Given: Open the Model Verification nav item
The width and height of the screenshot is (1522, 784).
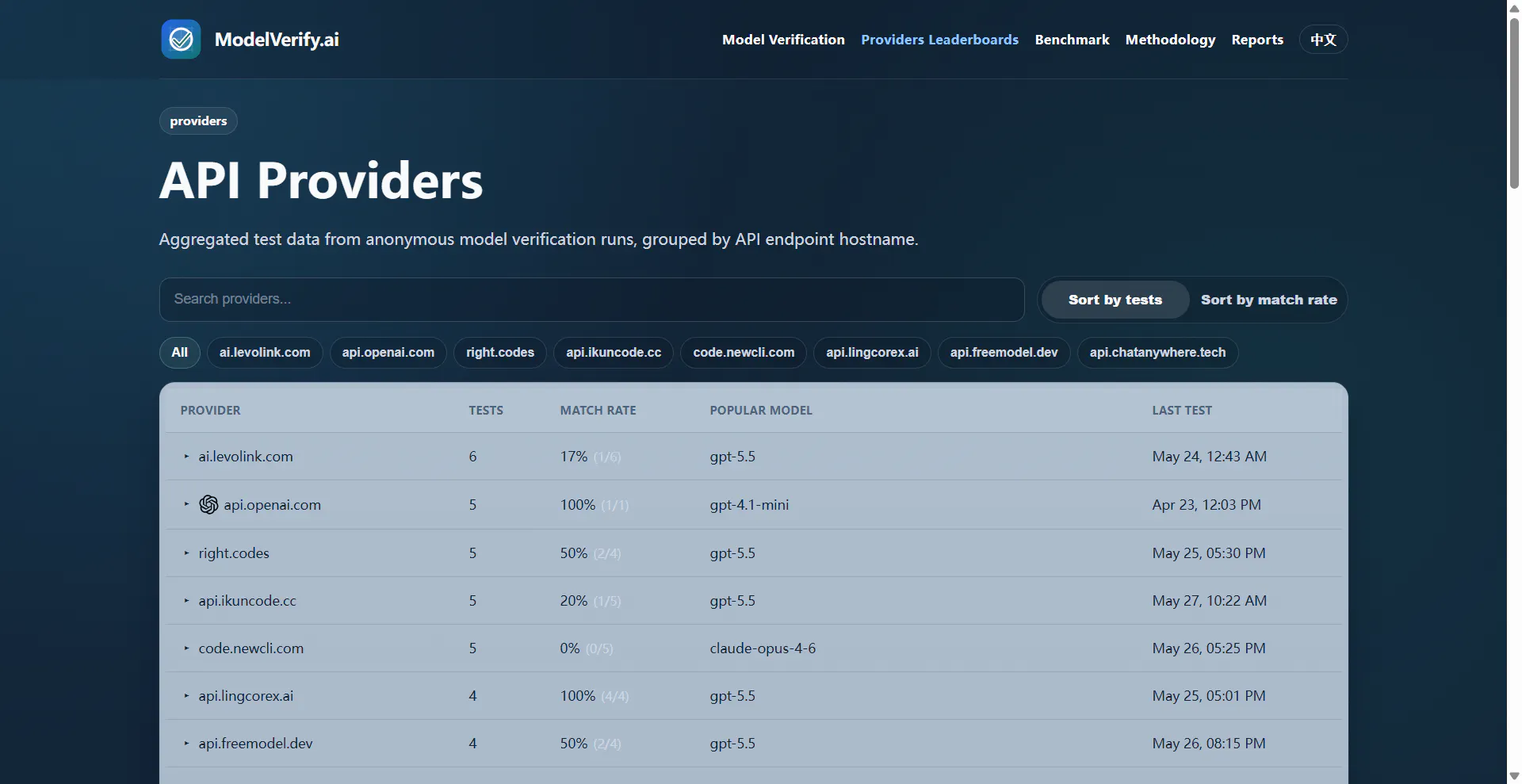Looking at the screenshot, I should pyautogui.click(x=783, y=40).
